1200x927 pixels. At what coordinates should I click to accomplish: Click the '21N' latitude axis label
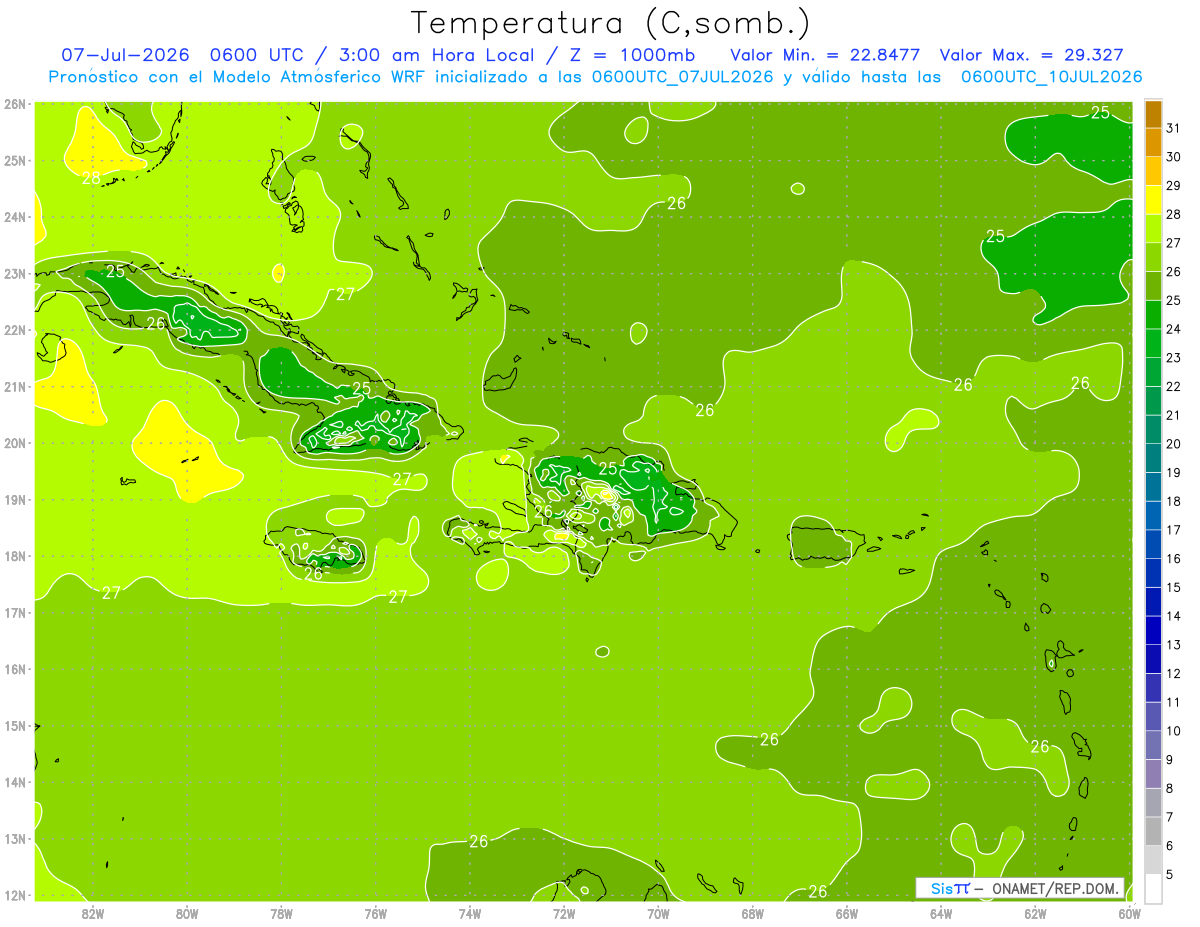[14, 386]
